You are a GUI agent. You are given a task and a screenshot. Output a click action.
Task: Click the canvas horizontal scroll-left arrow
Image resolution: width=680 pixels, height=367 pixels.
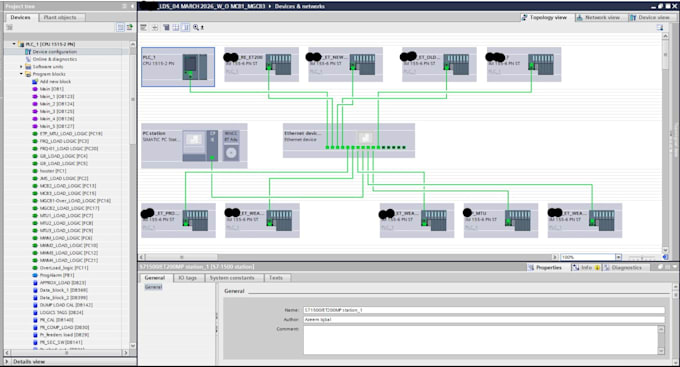(x=141, y=257)
